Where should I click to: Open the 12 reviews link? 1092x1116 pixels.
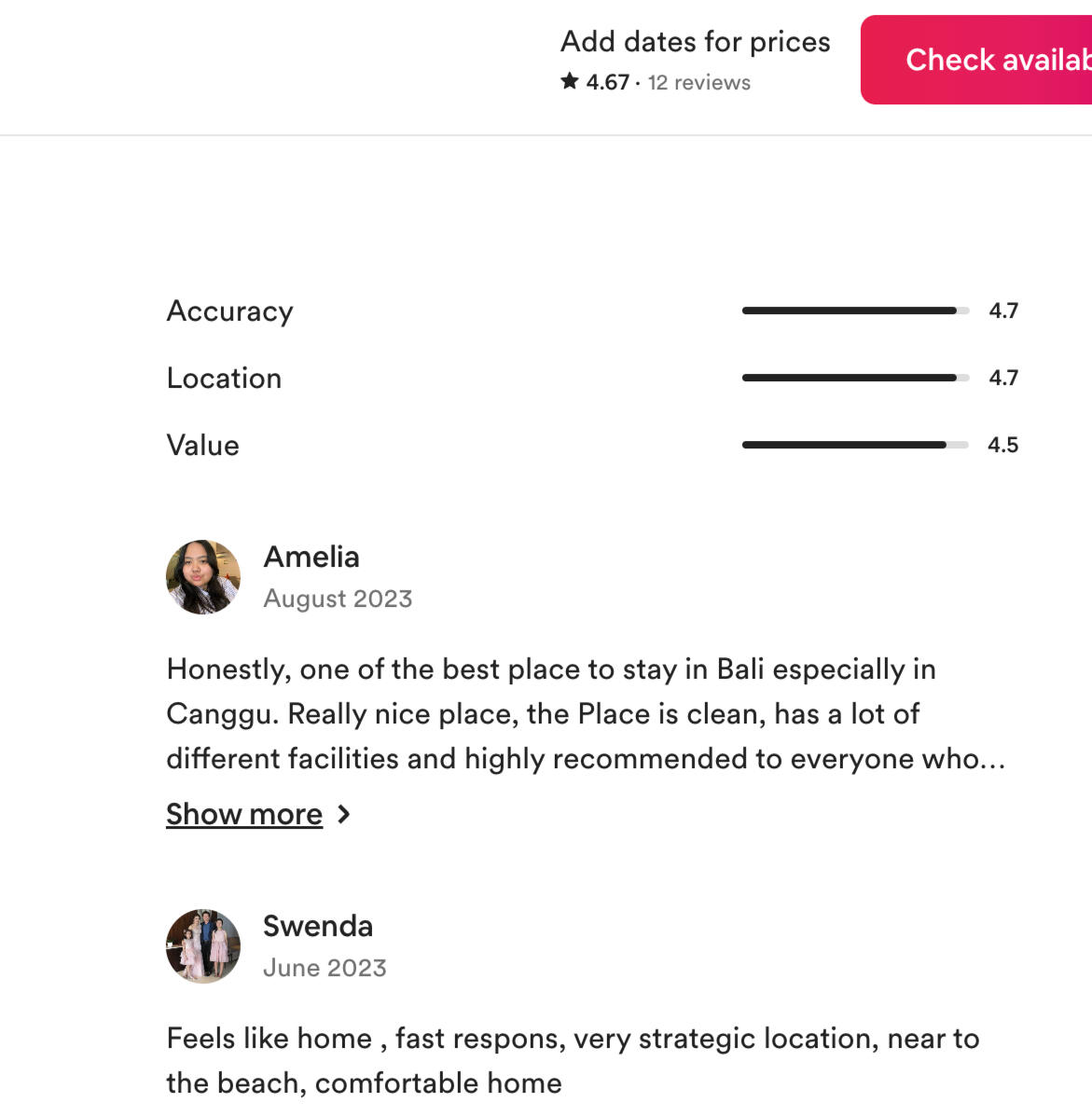699,82
